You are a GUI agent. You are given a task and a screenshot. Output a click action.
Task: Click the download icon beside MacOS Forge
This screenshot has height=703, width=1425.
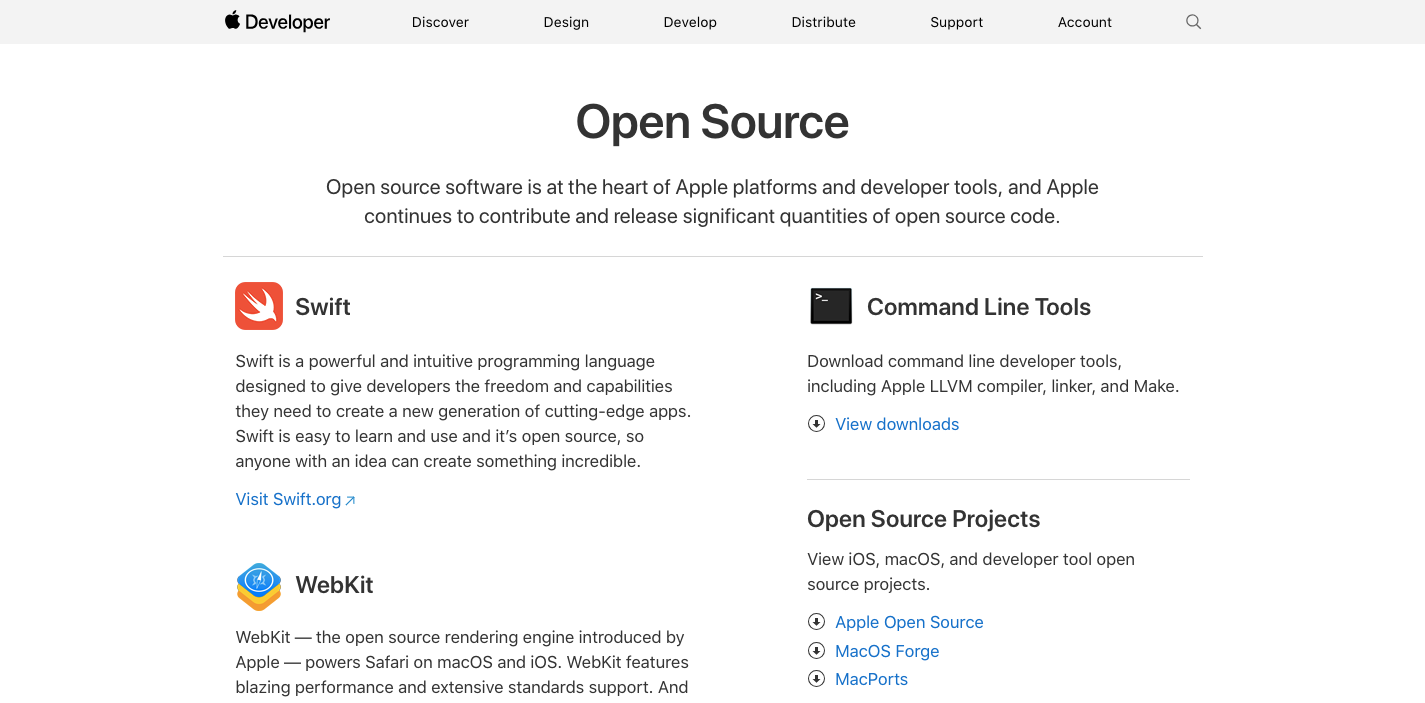(x=816, y=651)
